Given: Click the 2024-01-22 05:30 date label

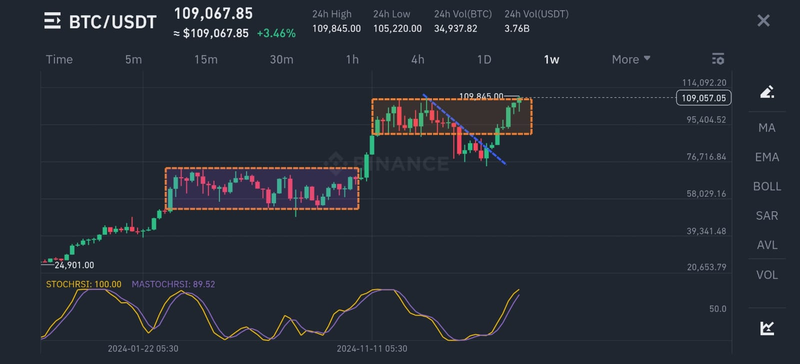Looking at the screenshot, I should [143, 349].
